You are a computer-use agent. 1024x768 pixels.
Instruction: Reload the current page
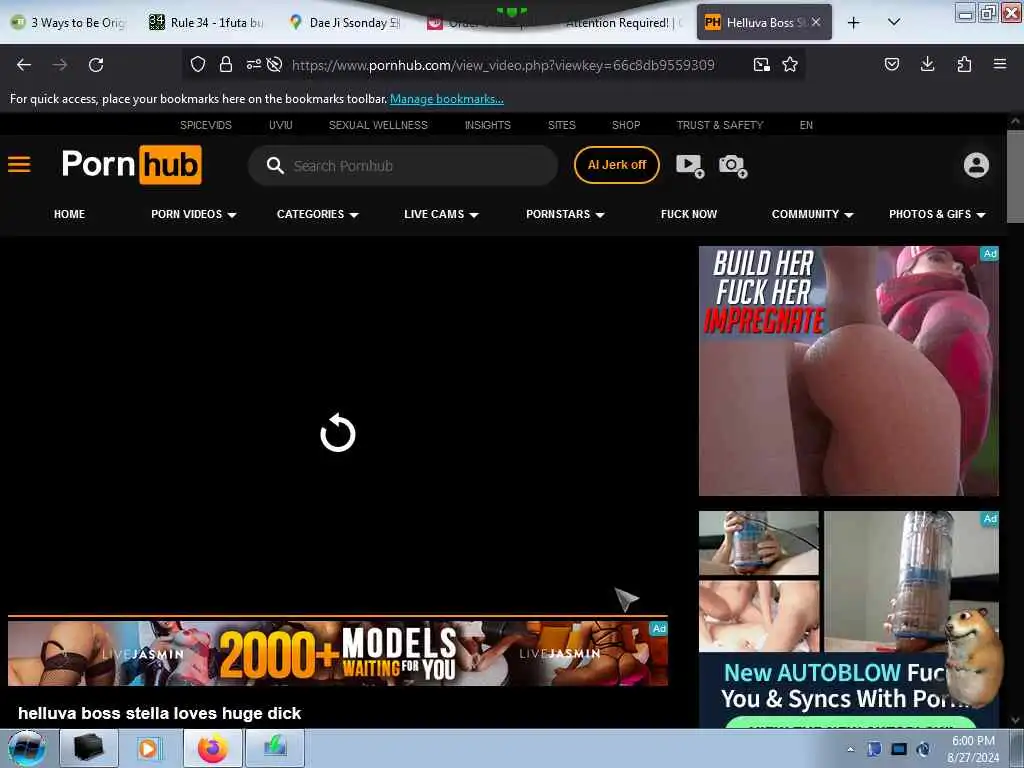point(96,65)
